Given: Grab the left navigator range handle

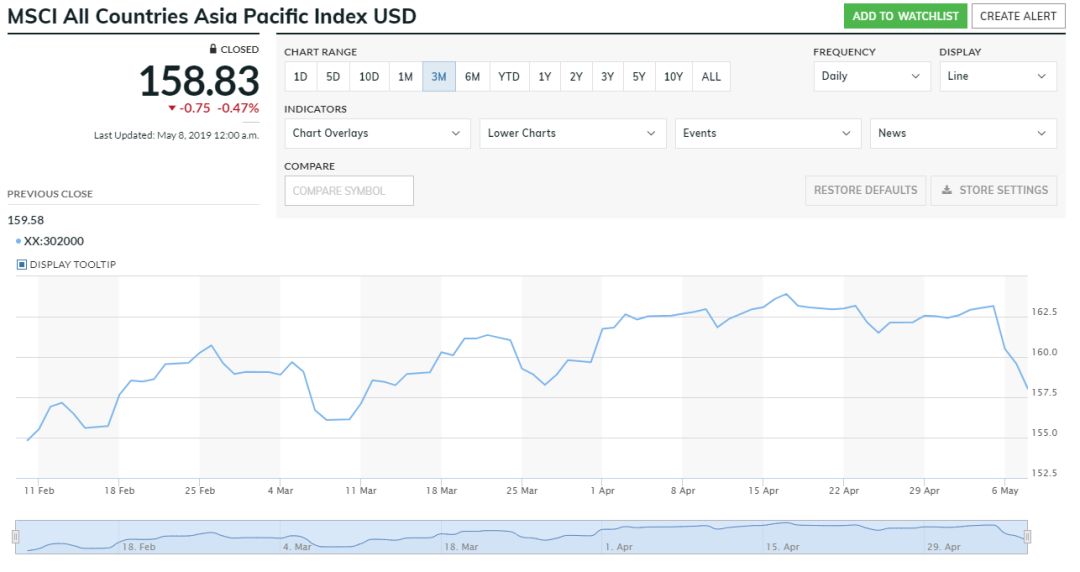Looking at the screenshot, I should click(15, 537).
